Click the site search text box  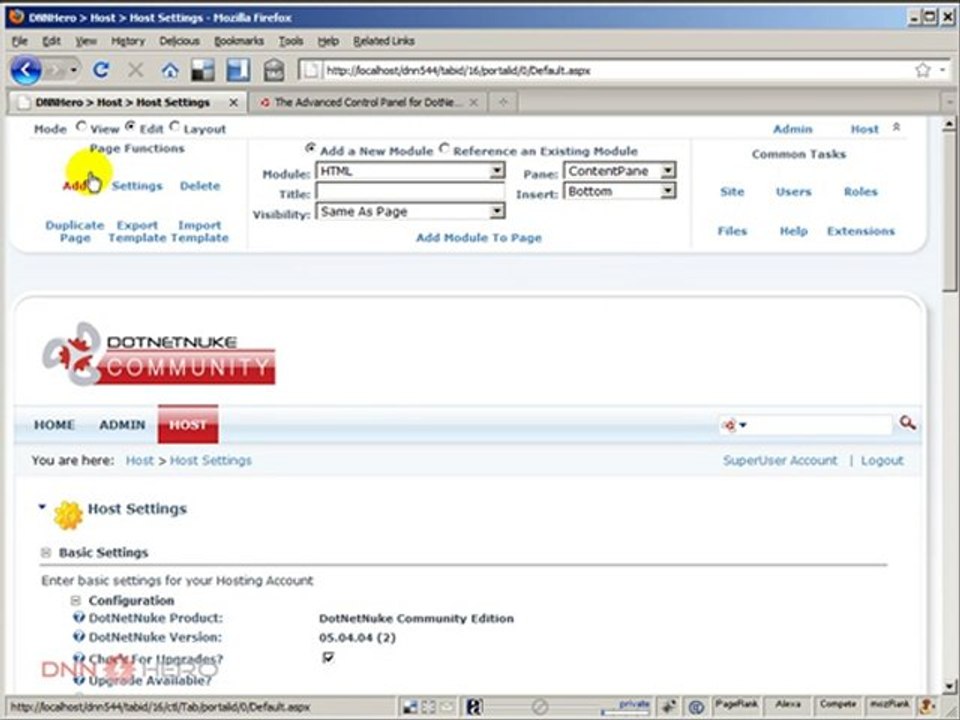point(820,424)
